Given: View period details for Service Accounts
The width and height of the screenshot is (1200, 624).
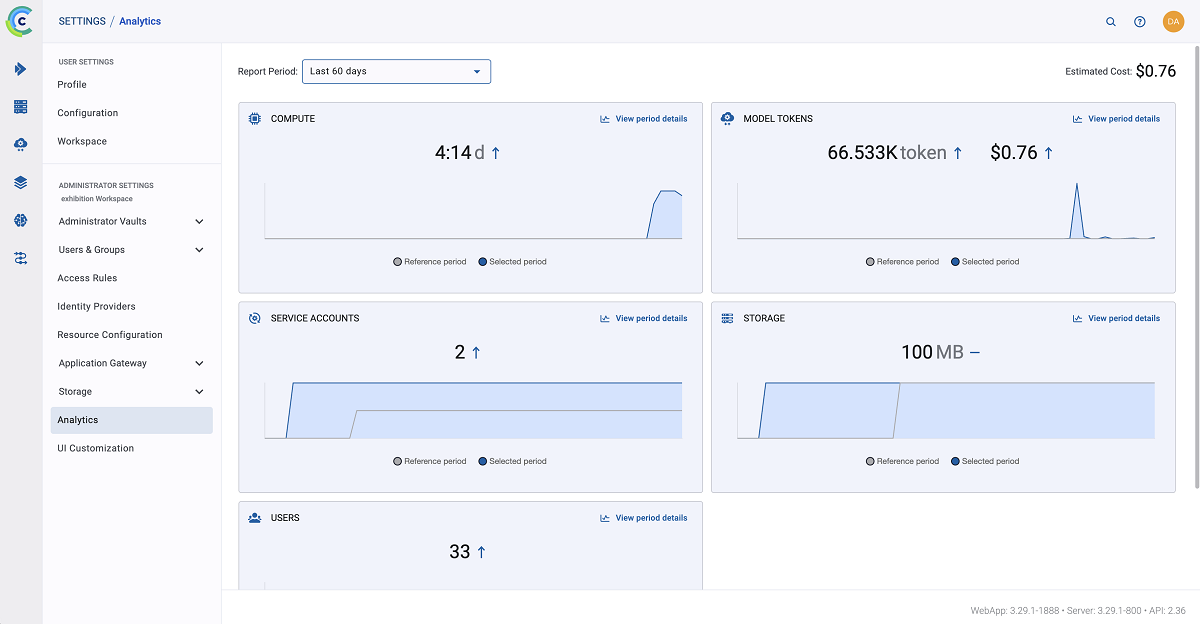Looking at the screenshot, I should 643,318.
